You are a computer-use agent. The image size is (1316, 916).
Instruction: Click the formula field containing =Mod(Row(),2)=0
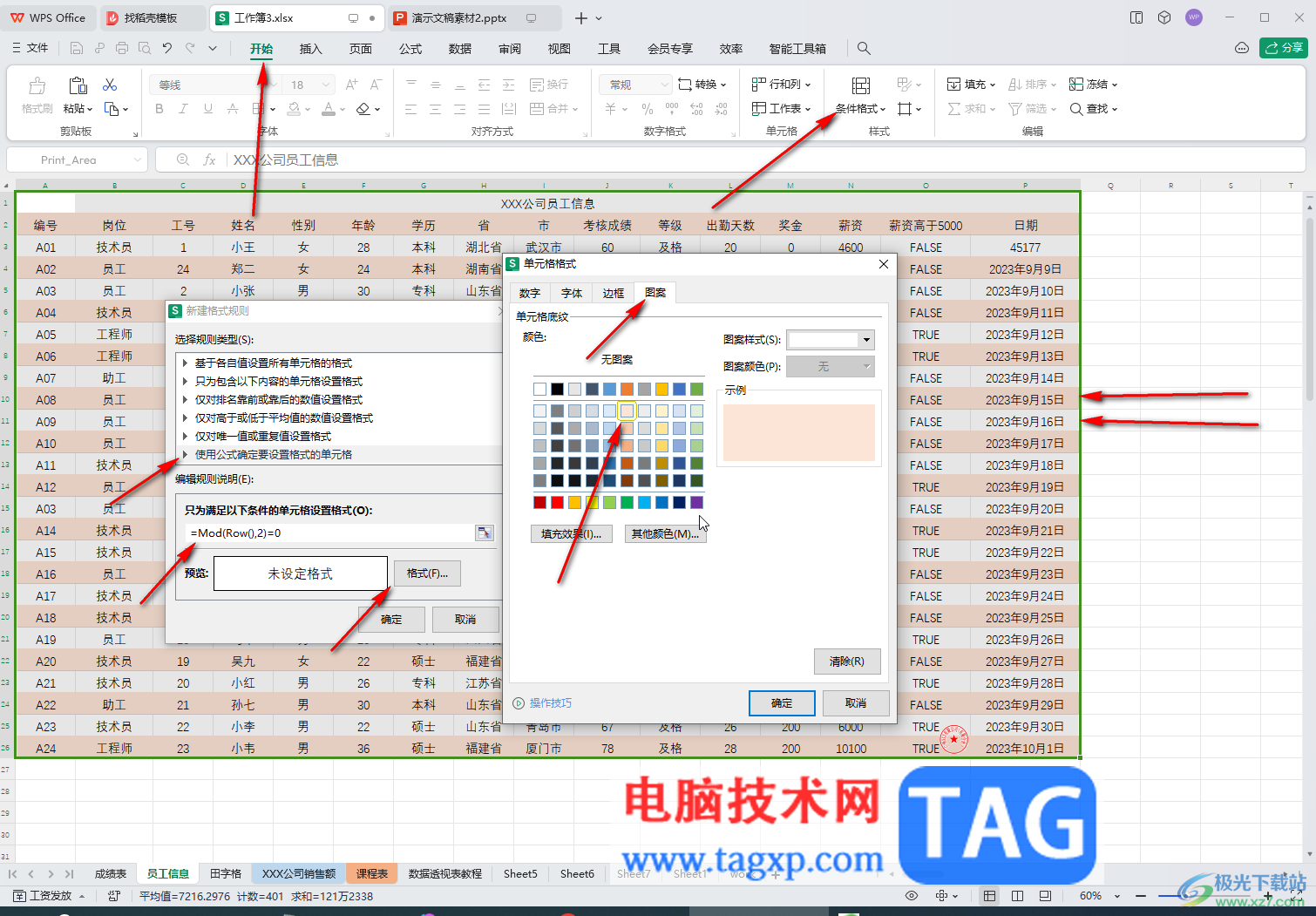pyautogui.click(x=329, y=533)
